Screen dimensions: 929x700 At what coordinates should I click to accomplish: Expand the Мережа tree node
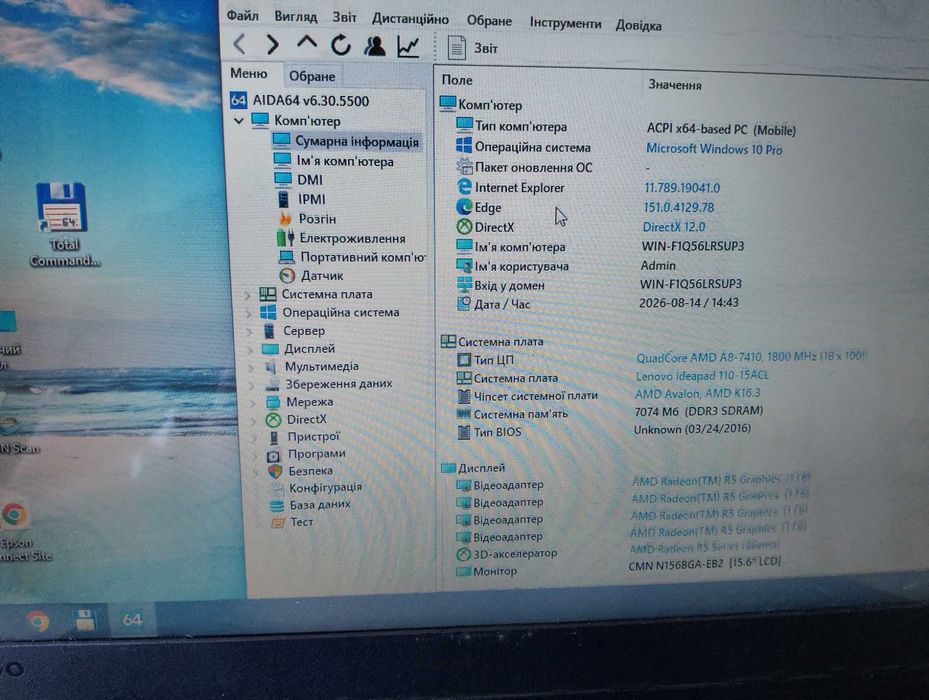click(x=254, y=402)
